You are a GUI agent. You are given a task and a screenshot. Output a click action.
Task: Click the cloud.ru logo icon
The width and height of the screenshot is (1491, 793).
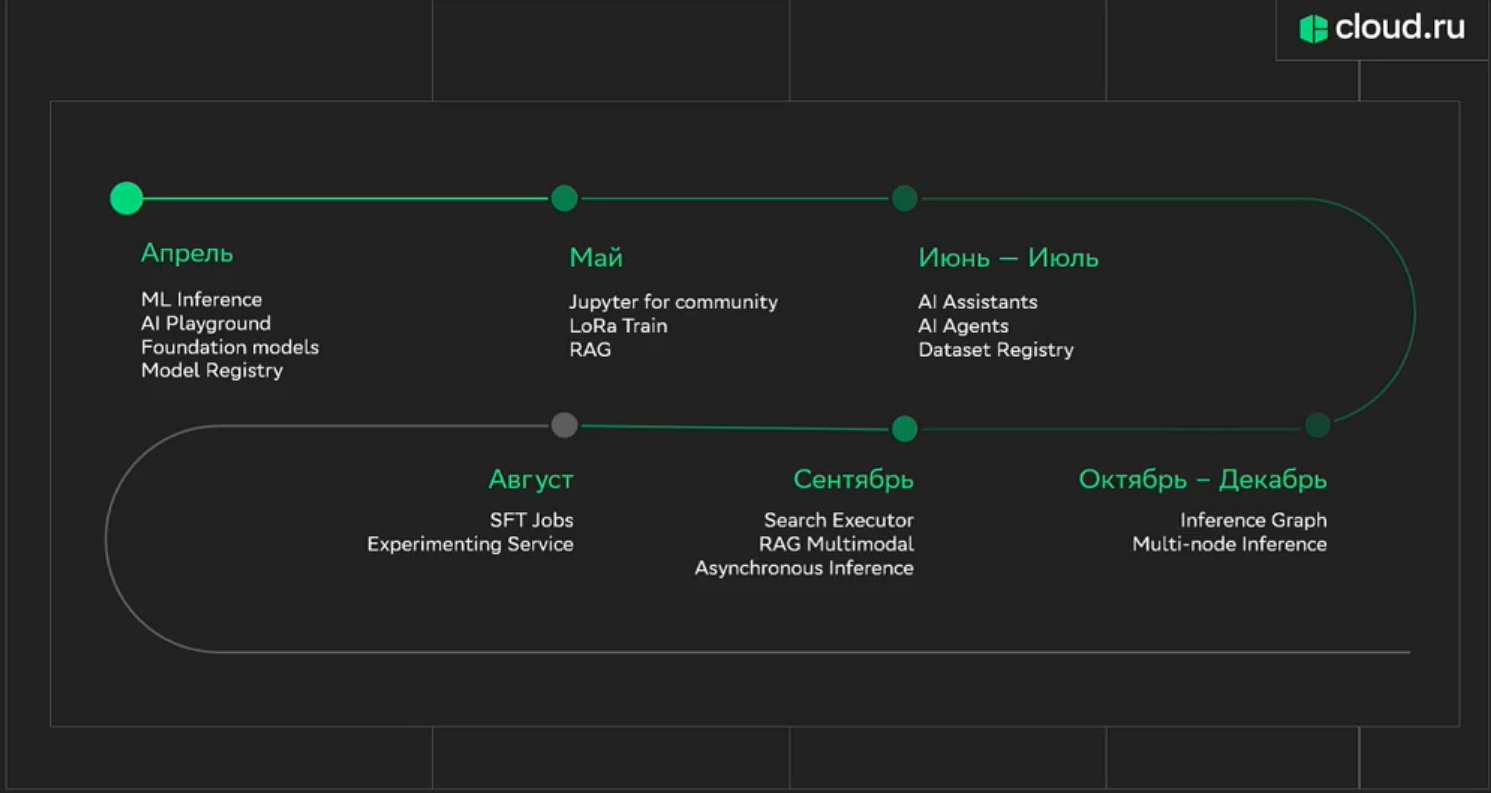click(1313, 29)
